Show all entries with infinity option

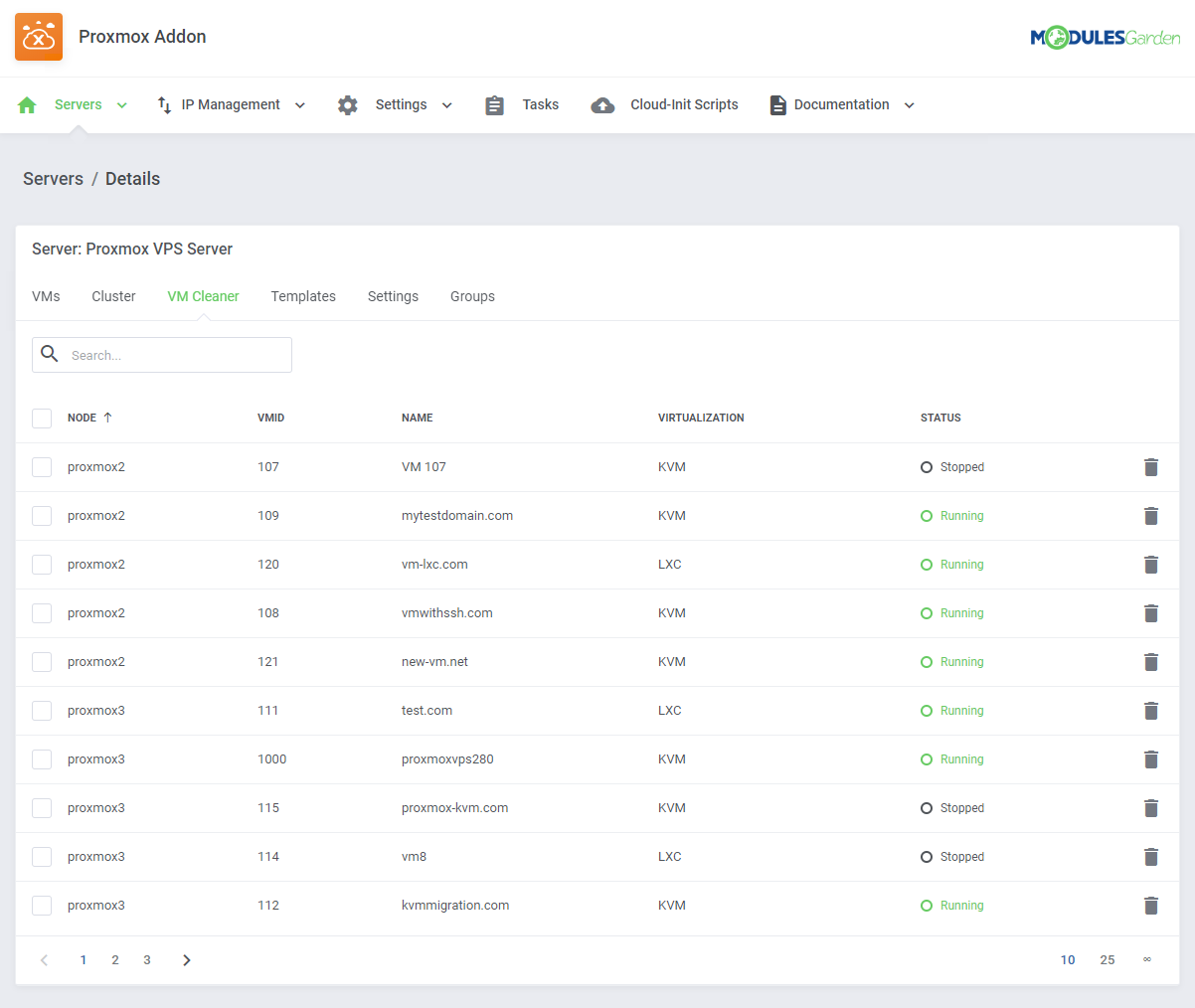point(1147,960)
